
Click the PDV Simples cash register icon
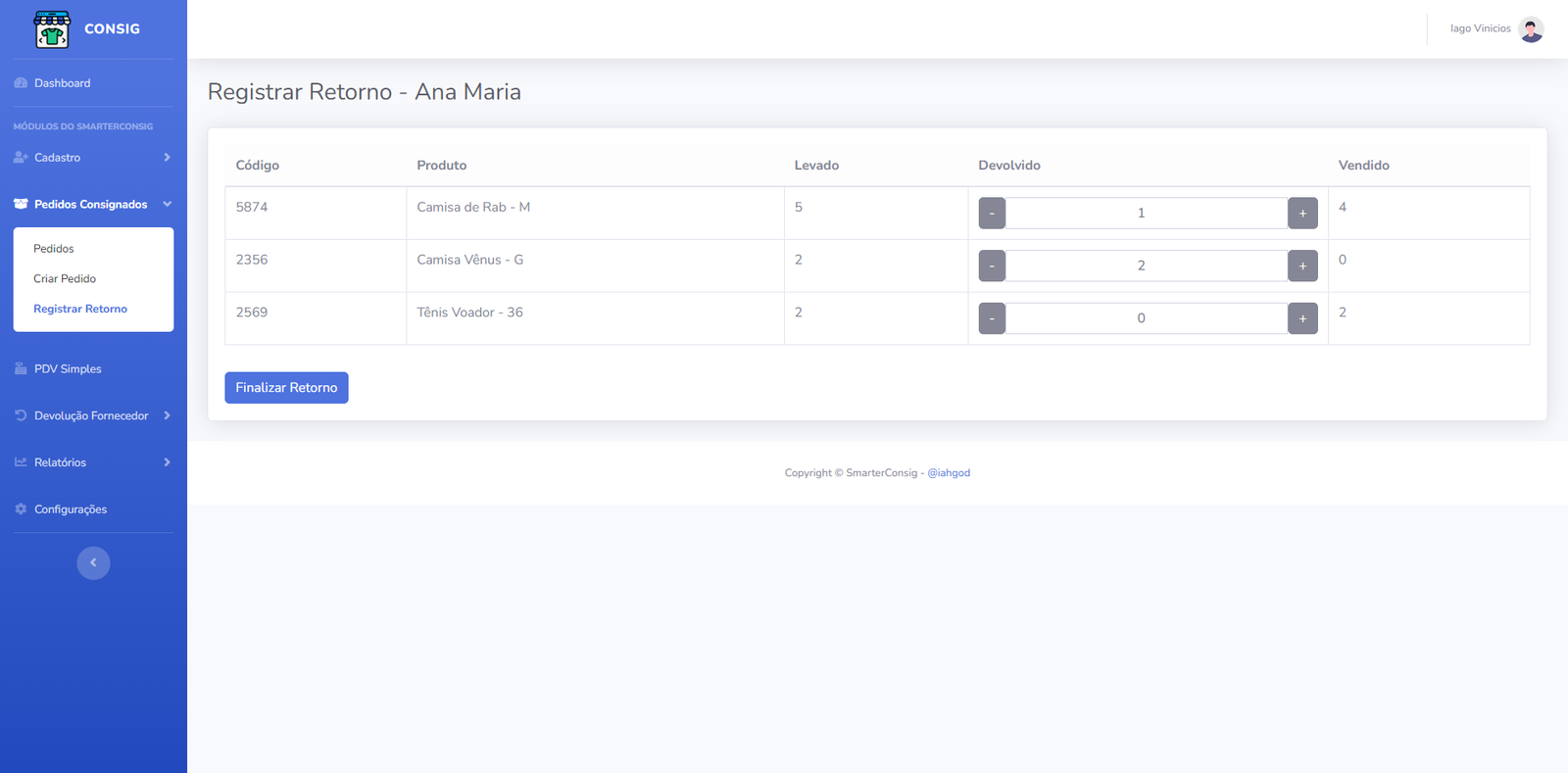coord(21,369)
